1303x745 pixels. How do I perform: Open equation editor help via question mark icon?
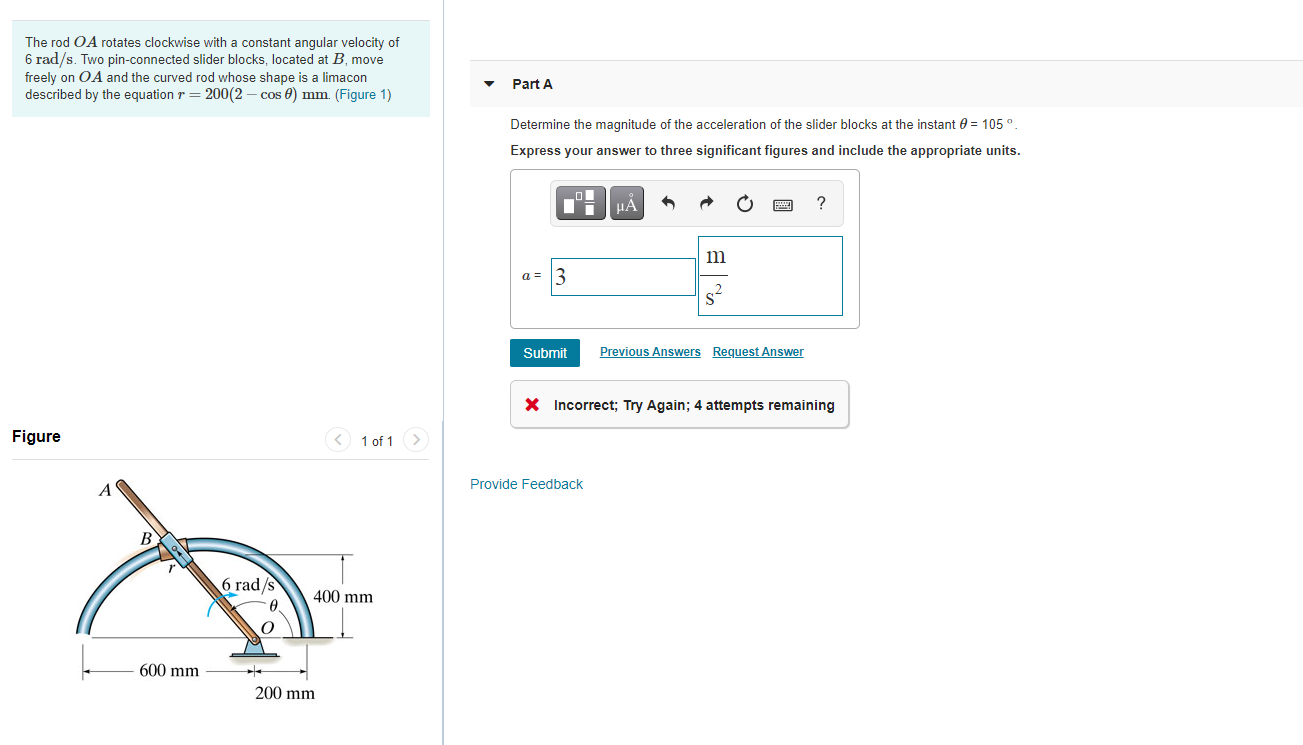click(x=820, y=203)
